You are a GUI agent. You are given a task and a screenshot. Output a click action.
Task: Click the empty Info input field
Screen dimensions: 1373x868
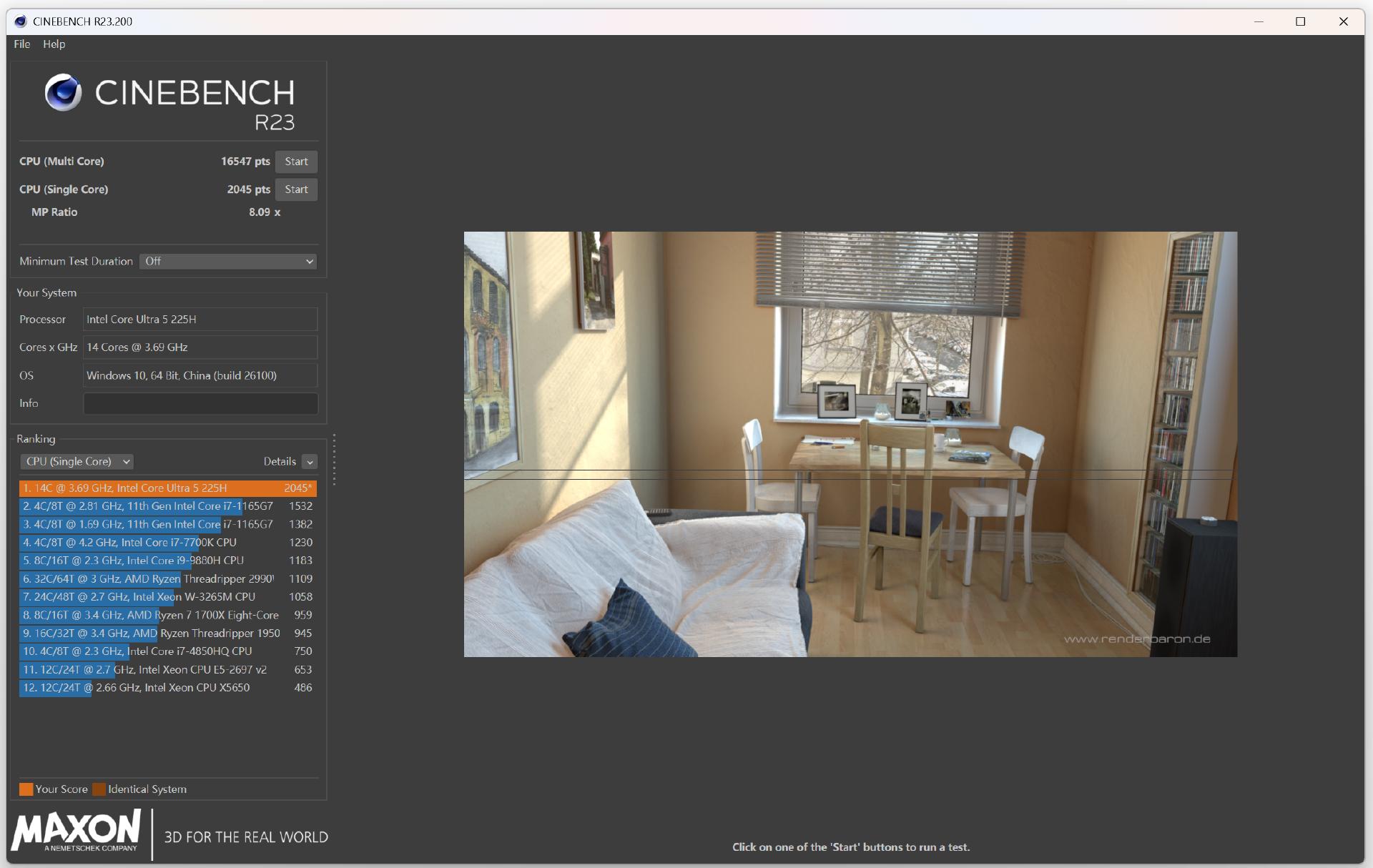tap(200, 403)
